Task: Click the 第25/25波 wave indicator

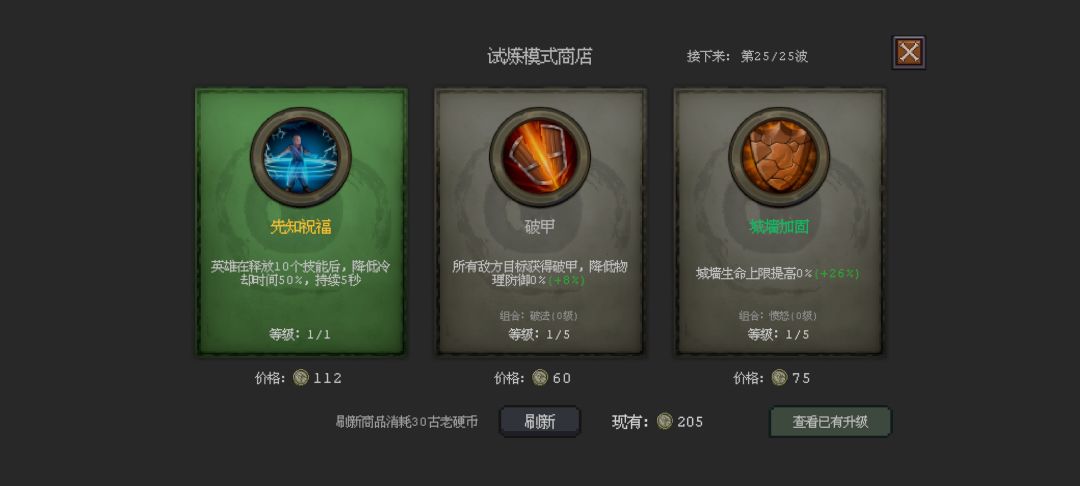Action: coord(774,56)
